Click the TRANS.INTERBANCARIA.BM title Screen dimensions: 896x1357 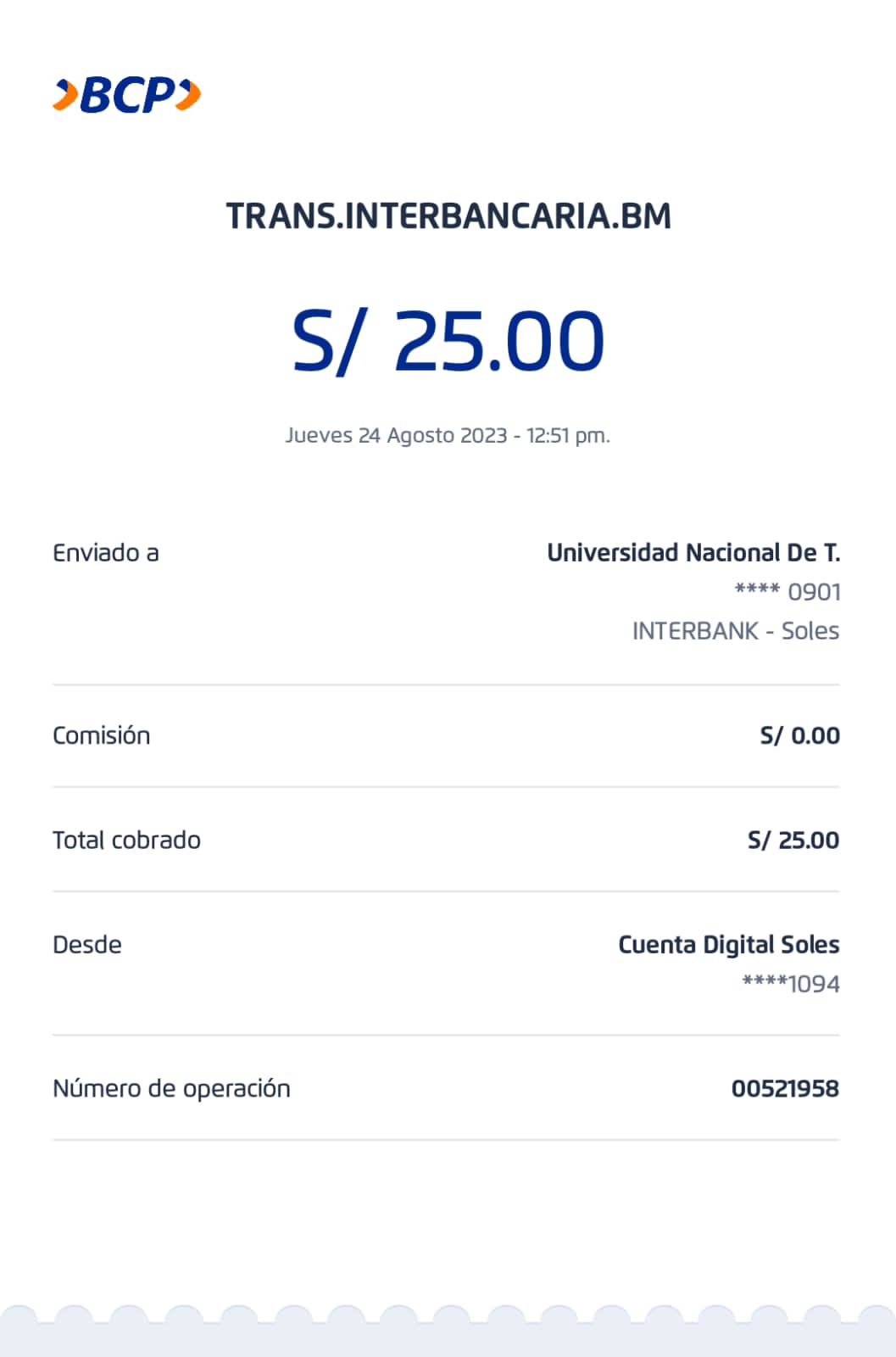[x=448, y=216]
